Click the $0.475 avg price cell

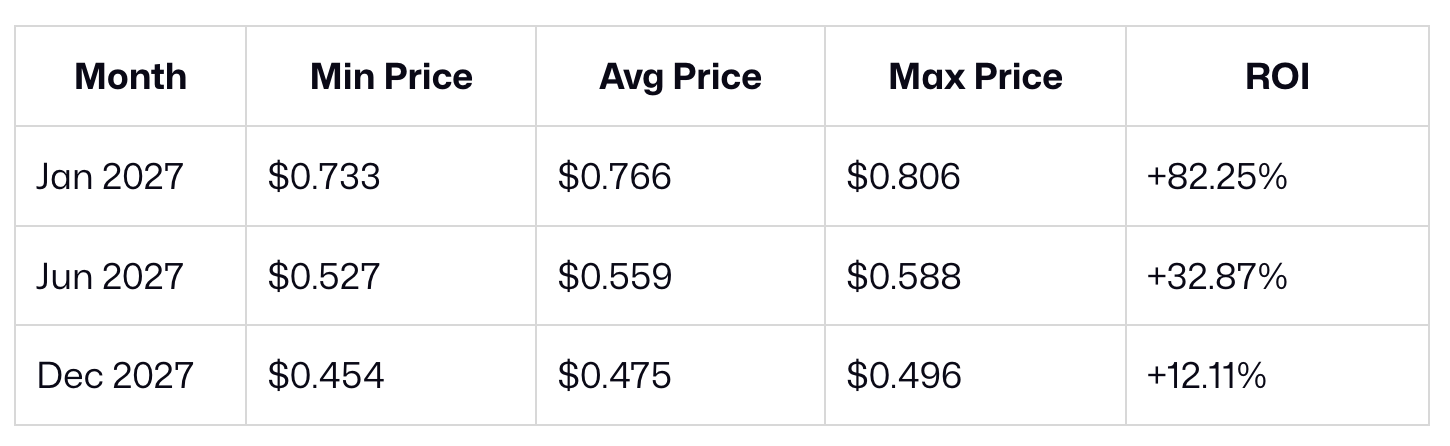pos(614,376)
